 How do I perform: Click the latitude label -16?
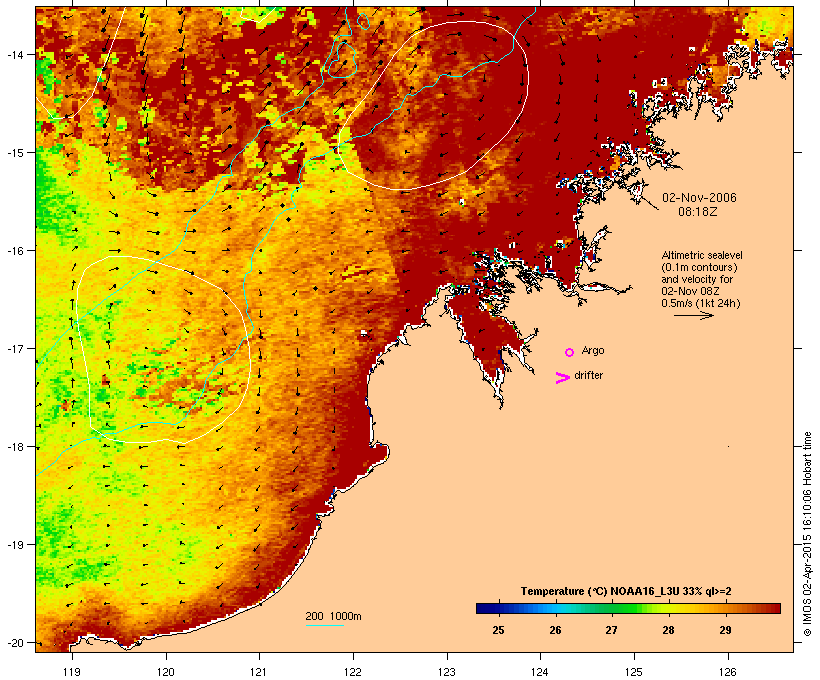point(14,251)
